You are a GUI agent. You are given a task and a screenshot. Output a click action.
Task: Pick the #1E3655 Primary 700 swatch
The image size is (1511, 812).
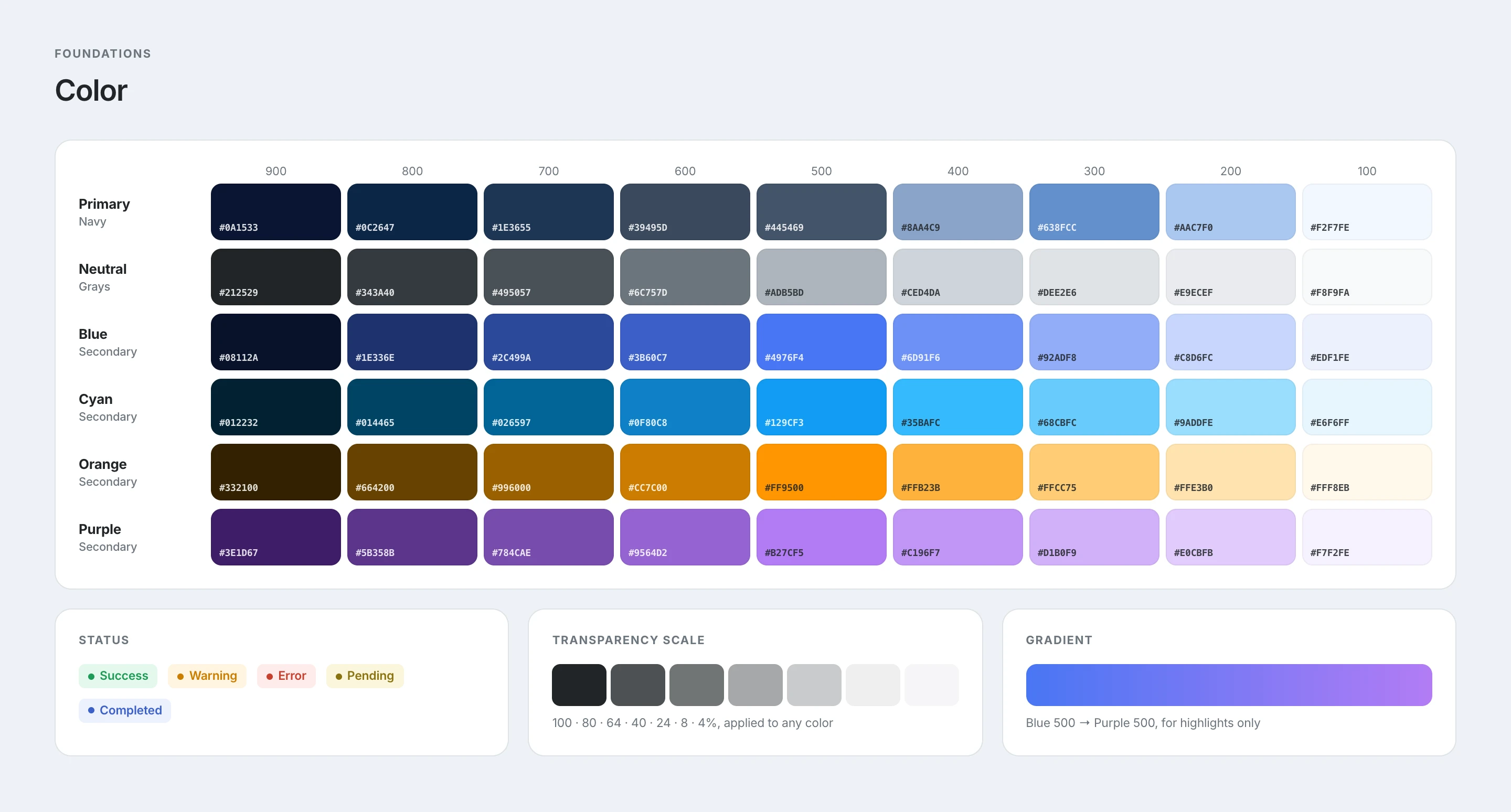coord(548,211)
